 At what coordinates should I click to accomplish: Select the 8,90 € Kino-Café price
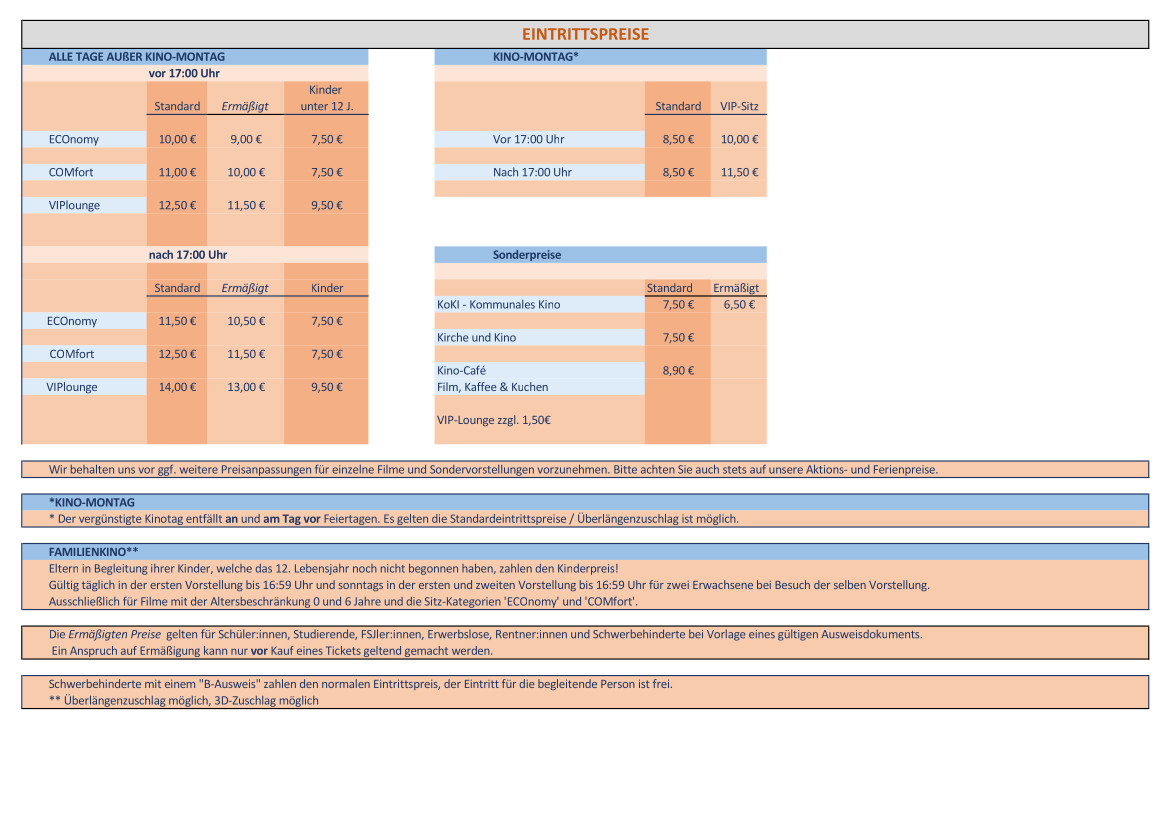tap(677, 370)
